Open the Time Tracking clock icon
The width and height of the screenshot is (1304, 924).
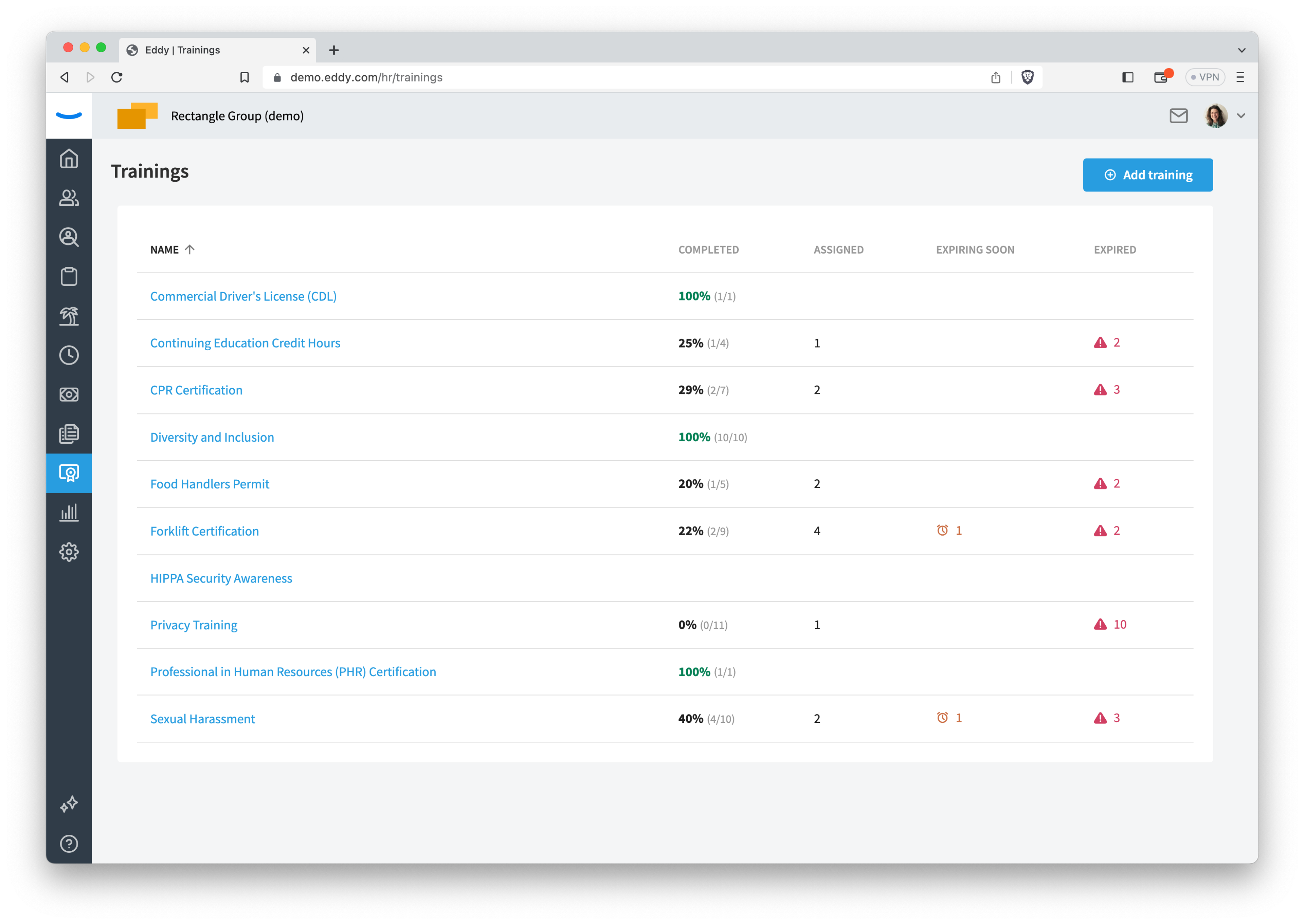click(69, 355)
